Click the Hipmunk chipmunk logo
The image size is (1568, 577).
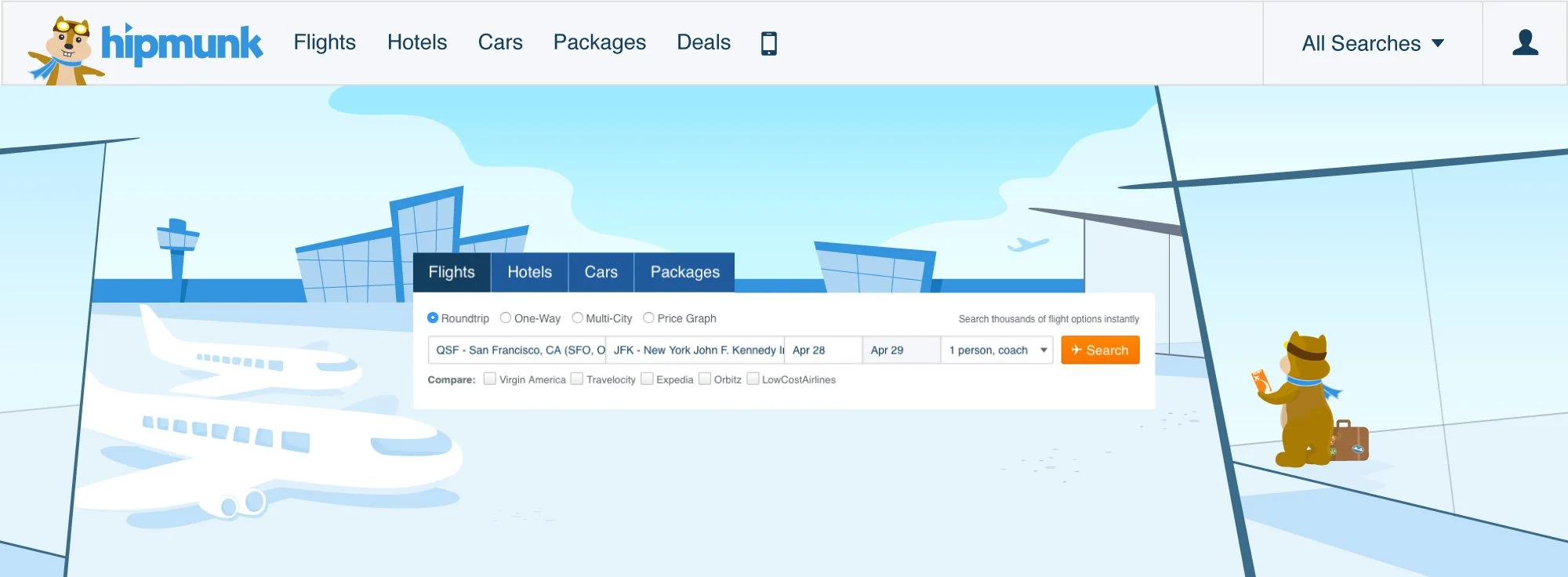pyautogui.click(x=65, y=51)
